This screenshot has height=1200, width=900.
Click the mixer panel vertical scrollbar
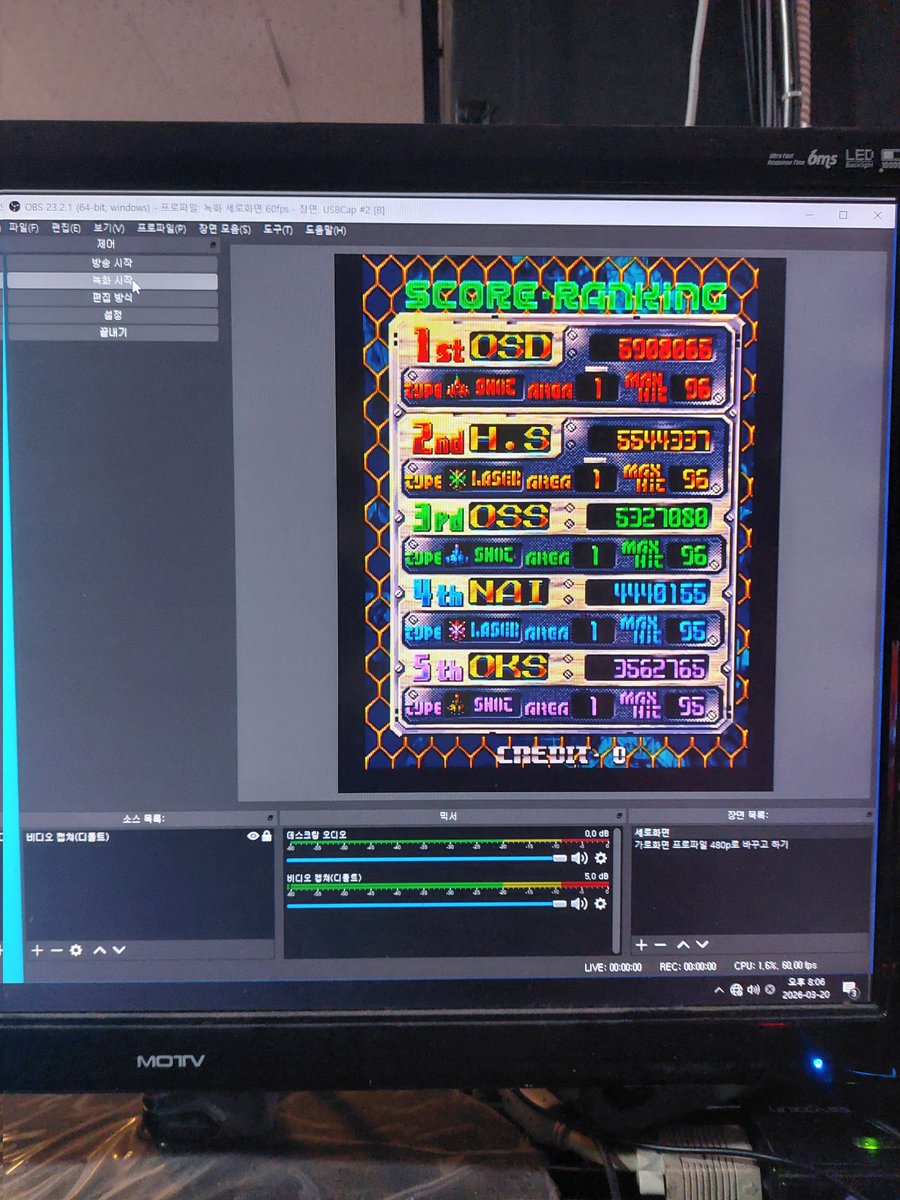click(x=616, y=890)
